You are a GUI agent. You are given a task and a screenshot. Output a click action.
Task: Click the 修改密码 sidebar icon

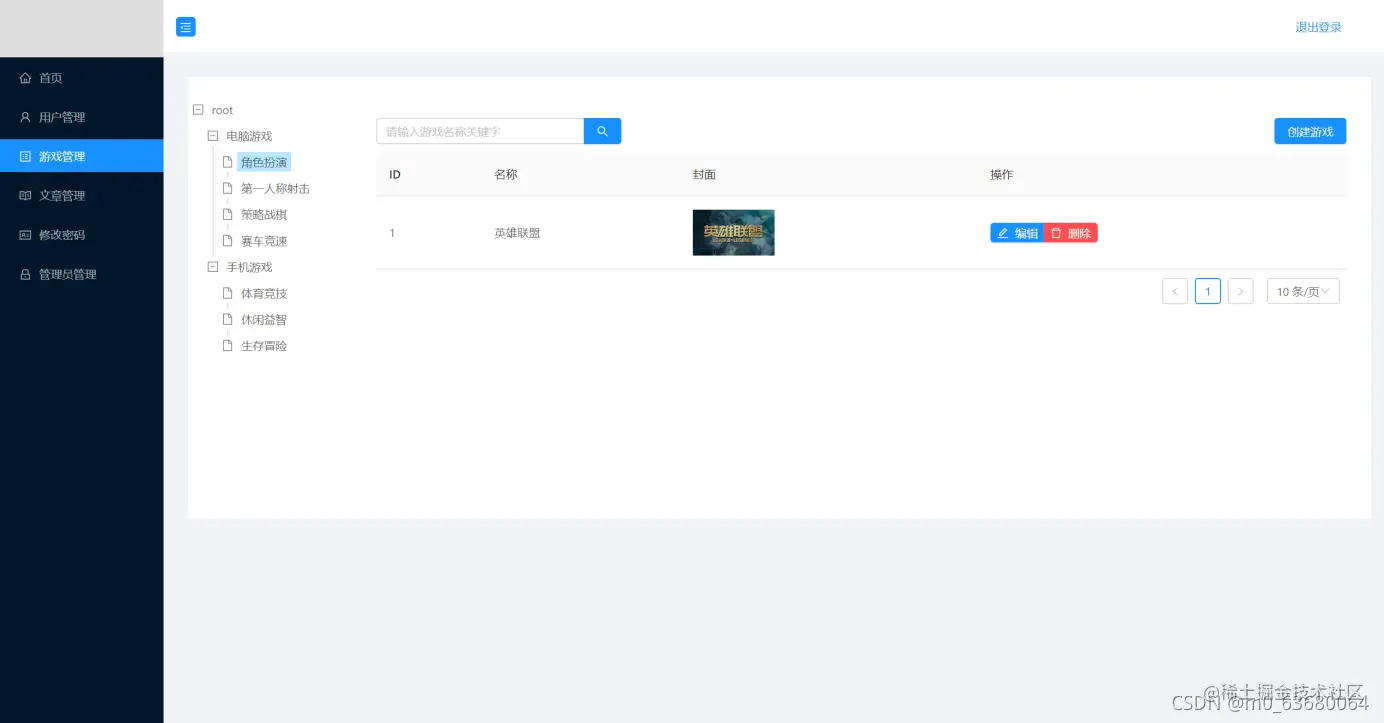point(23,234)
